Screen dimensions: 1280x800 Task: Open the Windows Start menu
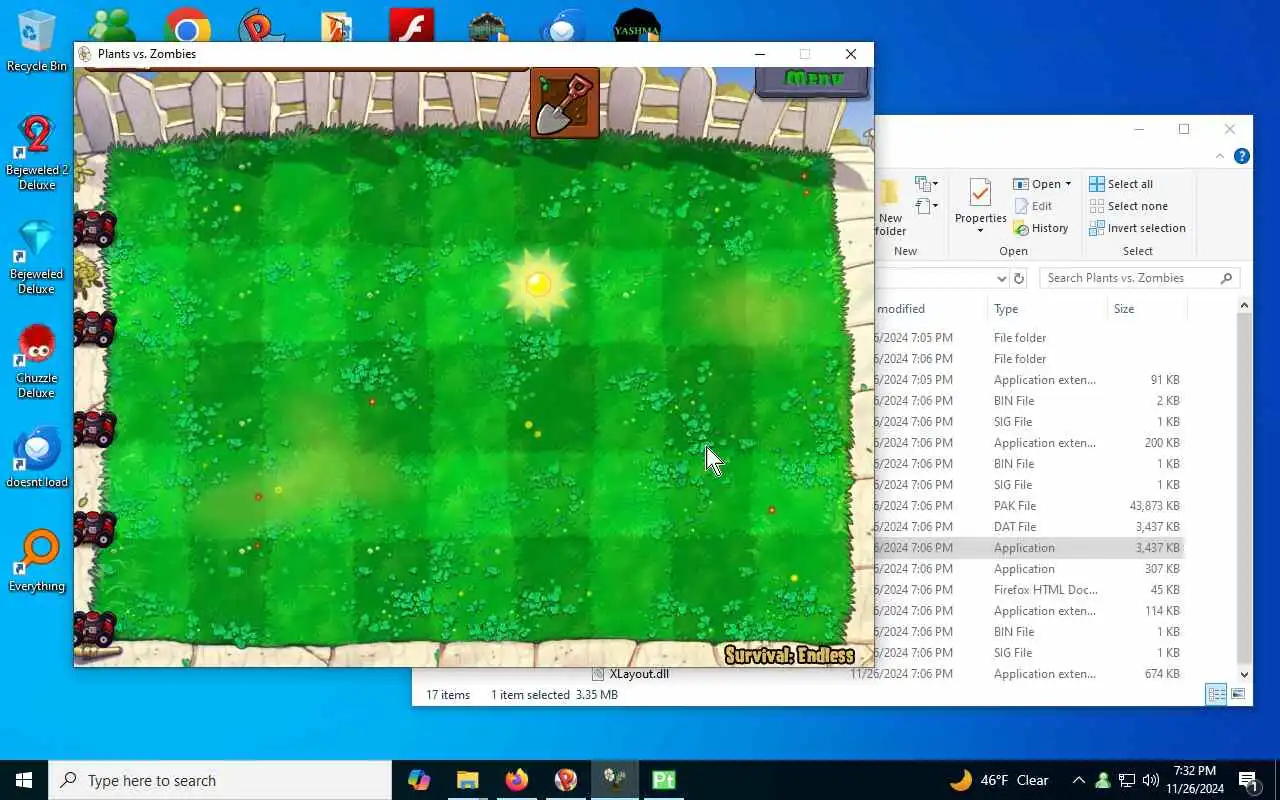click(24, 780)
